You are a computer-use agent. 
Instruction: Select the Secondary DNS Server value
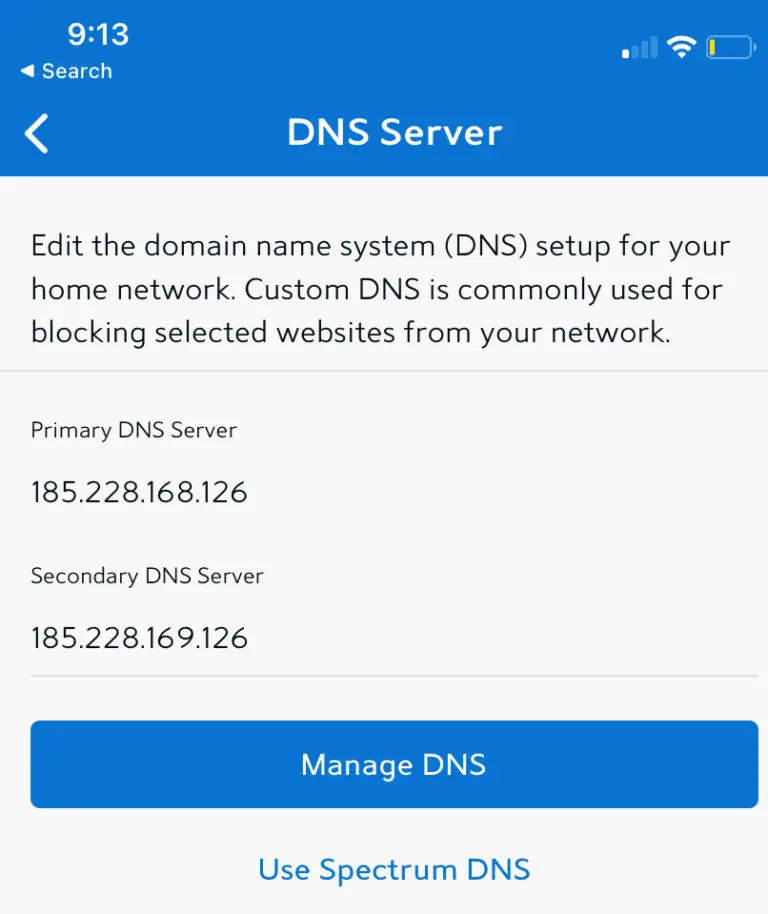point(139,637)
